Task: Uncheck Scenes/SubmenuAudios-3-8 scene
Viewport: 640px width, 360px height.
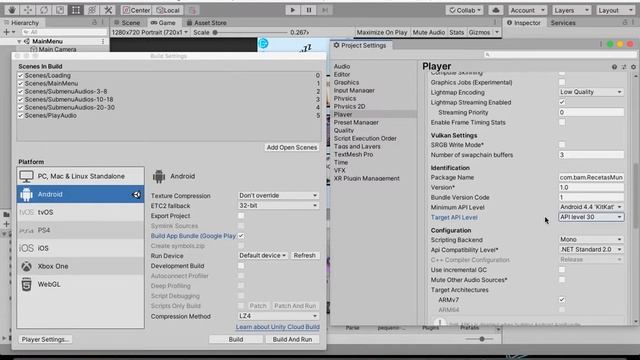Action: point(20,91)
